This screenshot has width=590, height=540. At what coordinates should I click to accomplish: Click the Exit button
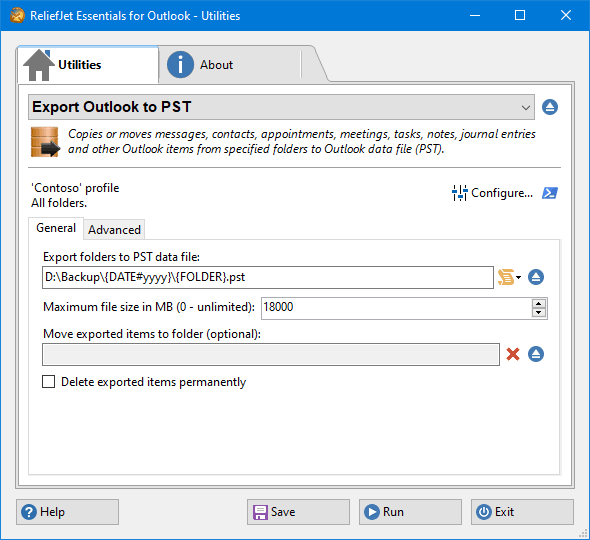522,512
